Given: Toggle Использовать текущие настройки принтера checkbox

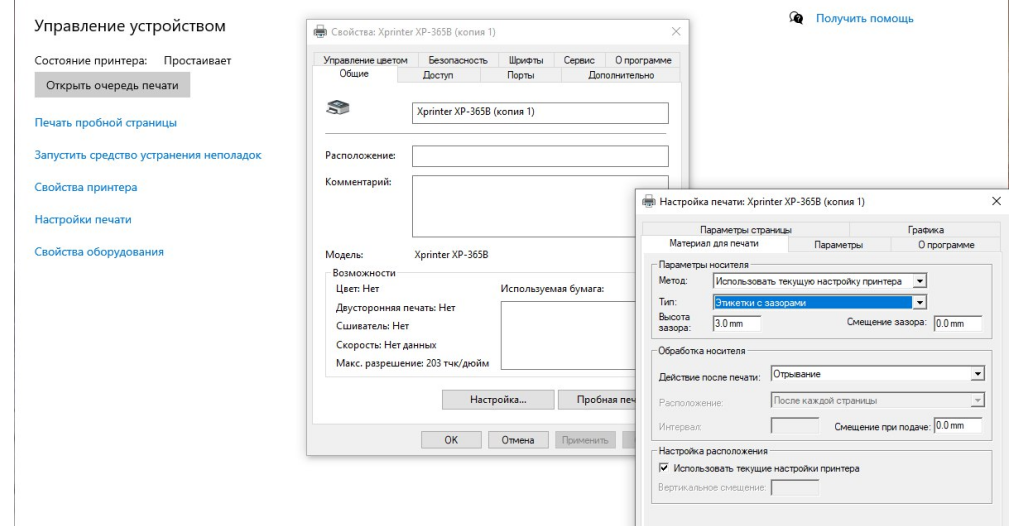Looking at the screenshot, I should point(663,468).
